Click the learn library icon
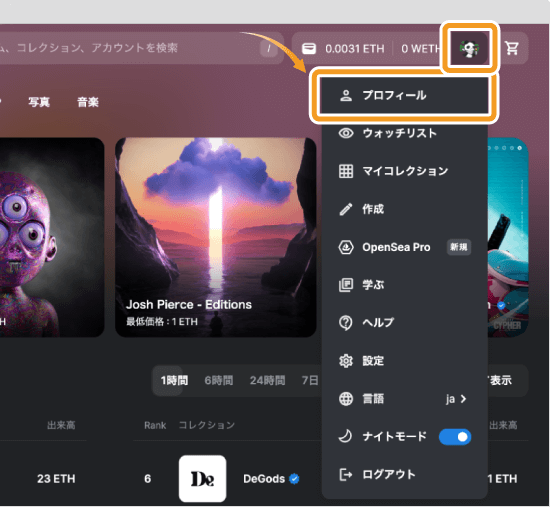 (x=346, y=285)
